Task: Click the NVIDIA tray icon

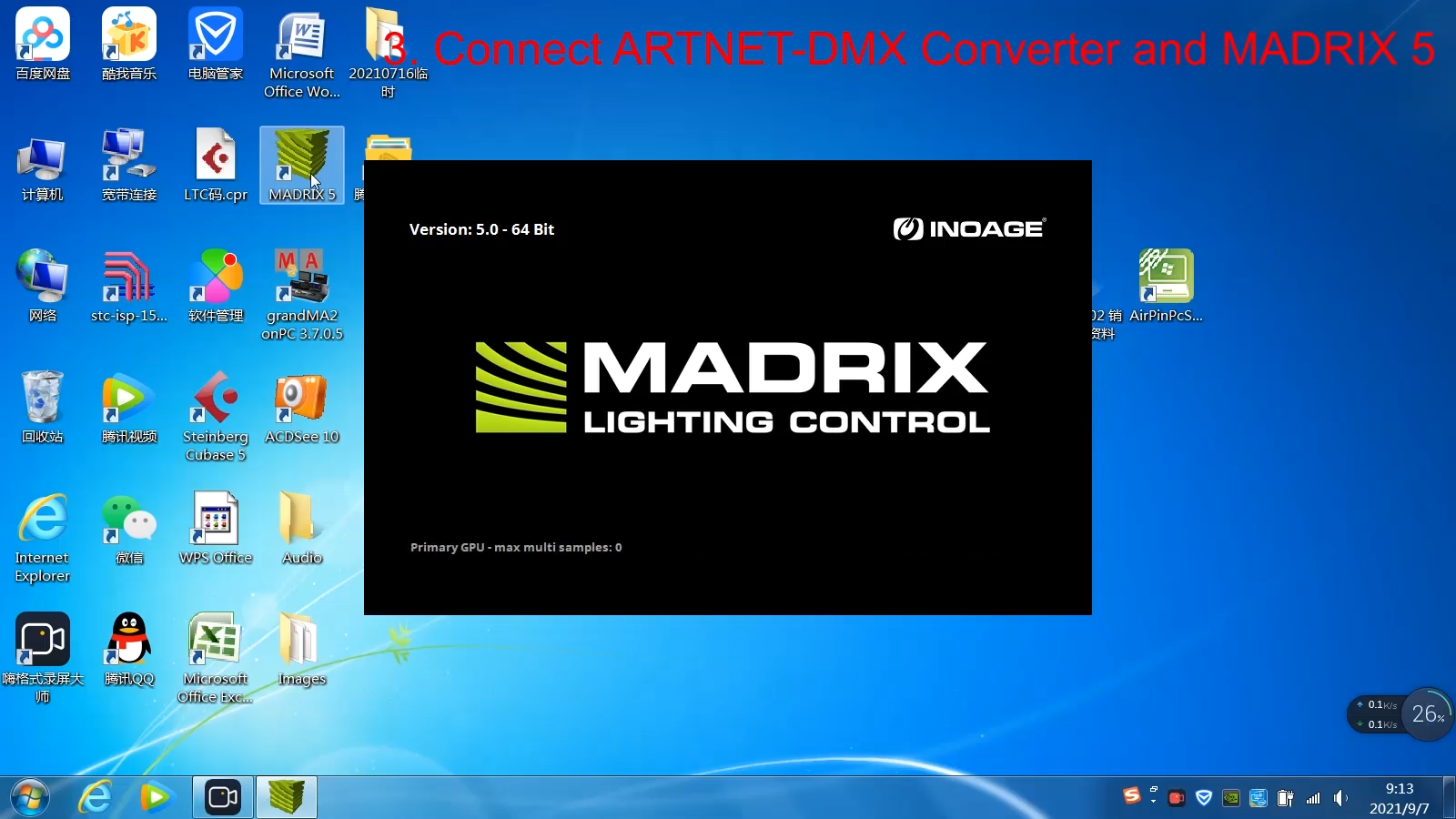Action: [x=1230, y=798]
